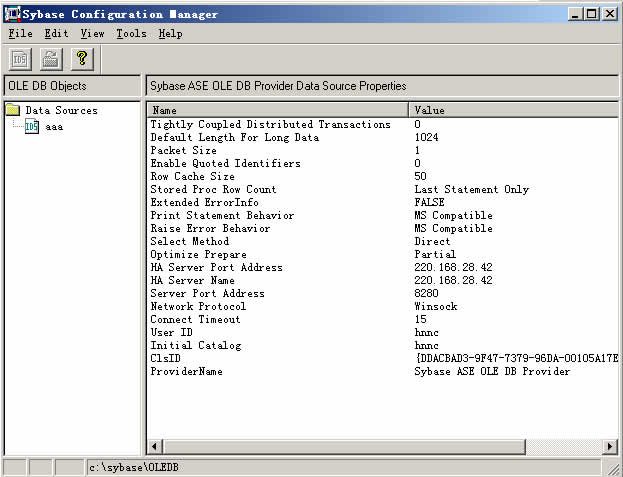Click the Sybase ASE OLE DB Provider value
The width and height of the screenshot is (623, 477).
[x=492, y=372]
